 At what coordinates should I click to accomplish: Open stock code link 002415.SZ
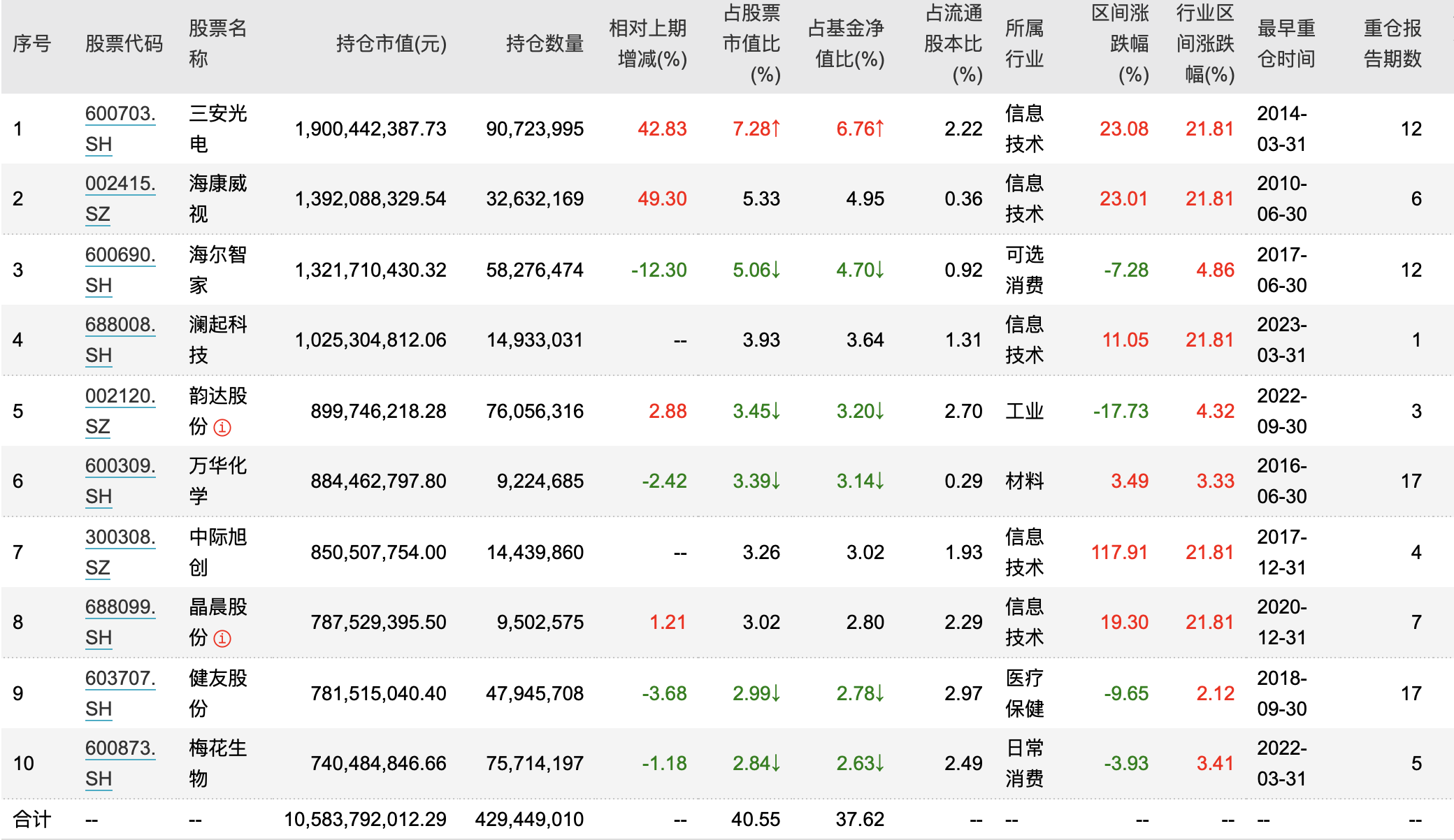pos(120,198)
